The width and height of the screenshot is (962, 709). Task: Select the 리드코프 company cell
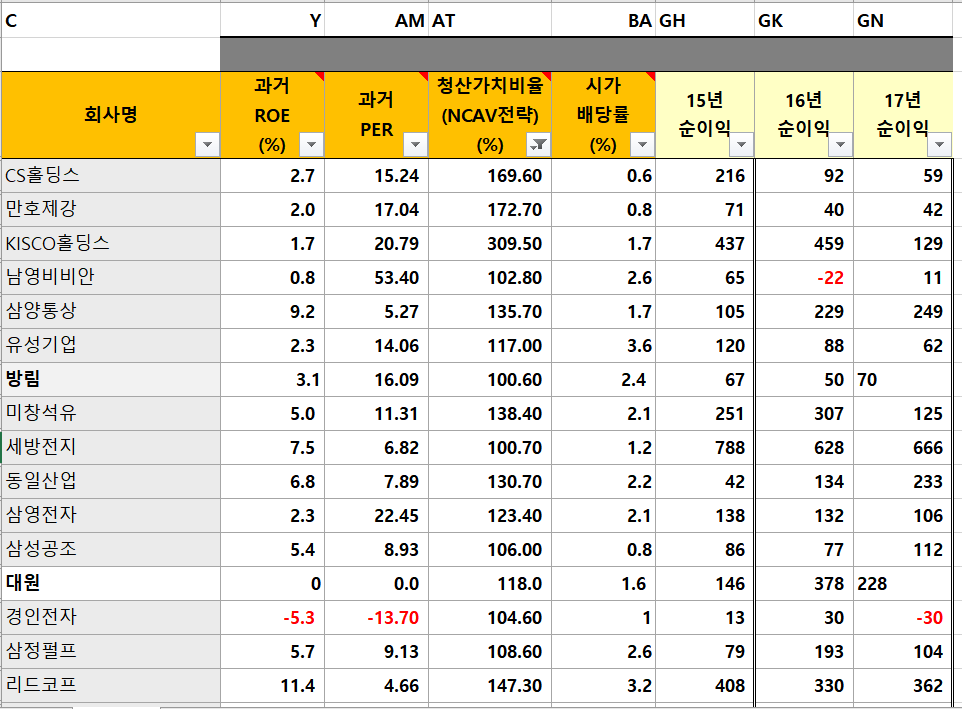click(111, 685)
